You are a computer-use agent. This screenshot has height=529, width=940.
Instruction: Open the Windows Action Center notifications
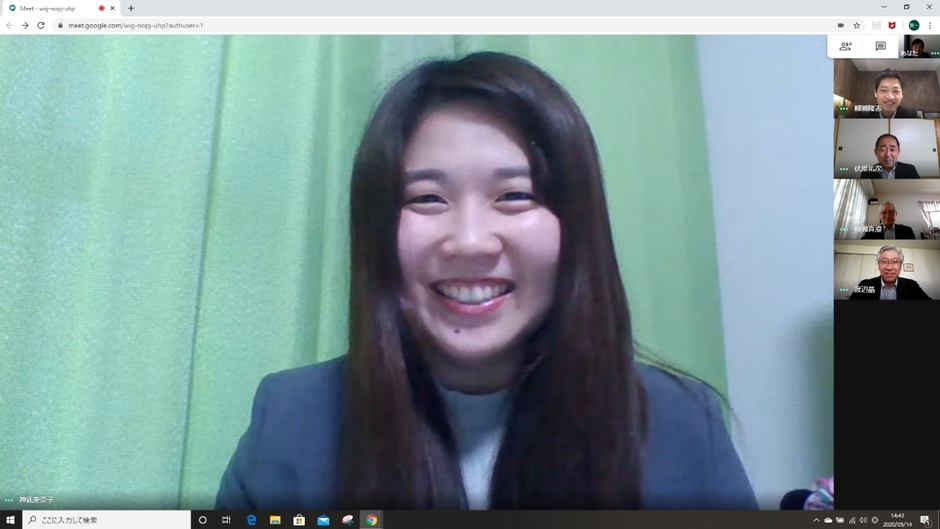coord(926,520)
